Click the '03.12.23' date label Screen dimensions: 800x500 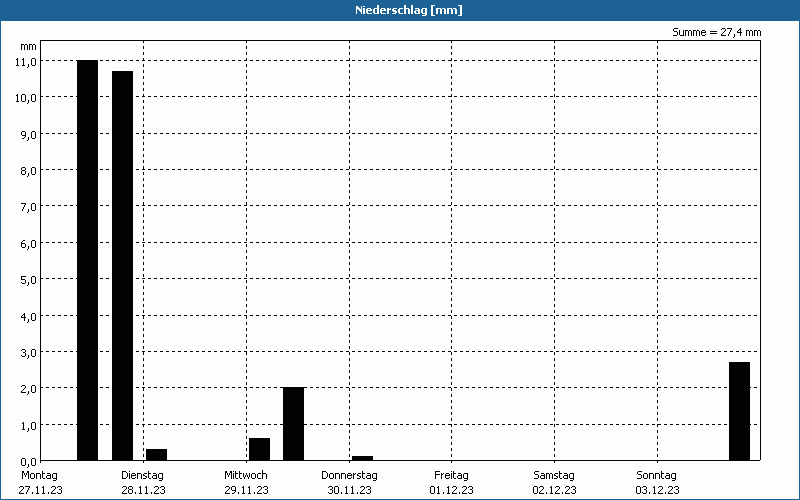[x=658, y=490]
